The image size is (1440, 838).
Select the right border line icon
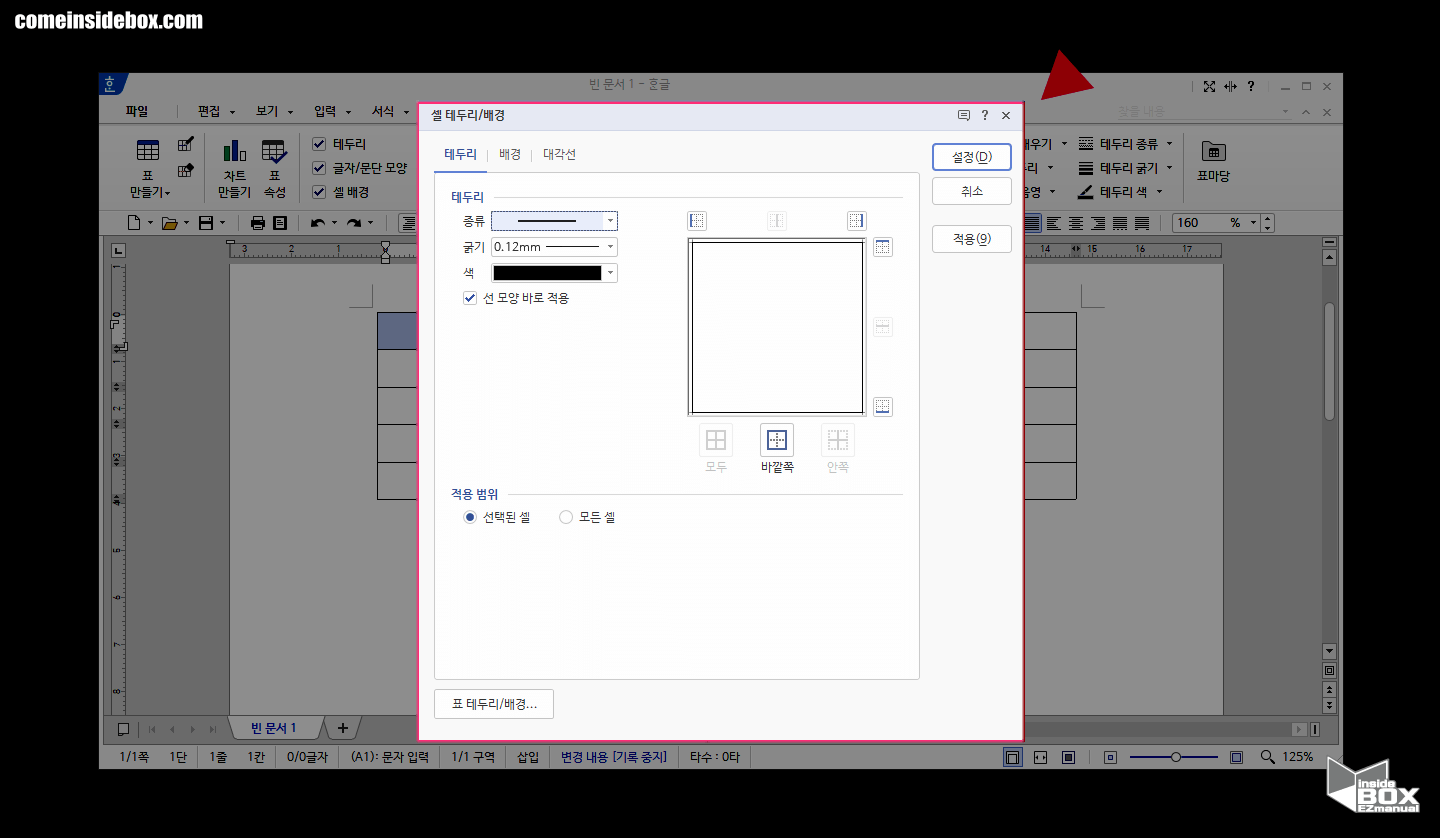point(856,221)
